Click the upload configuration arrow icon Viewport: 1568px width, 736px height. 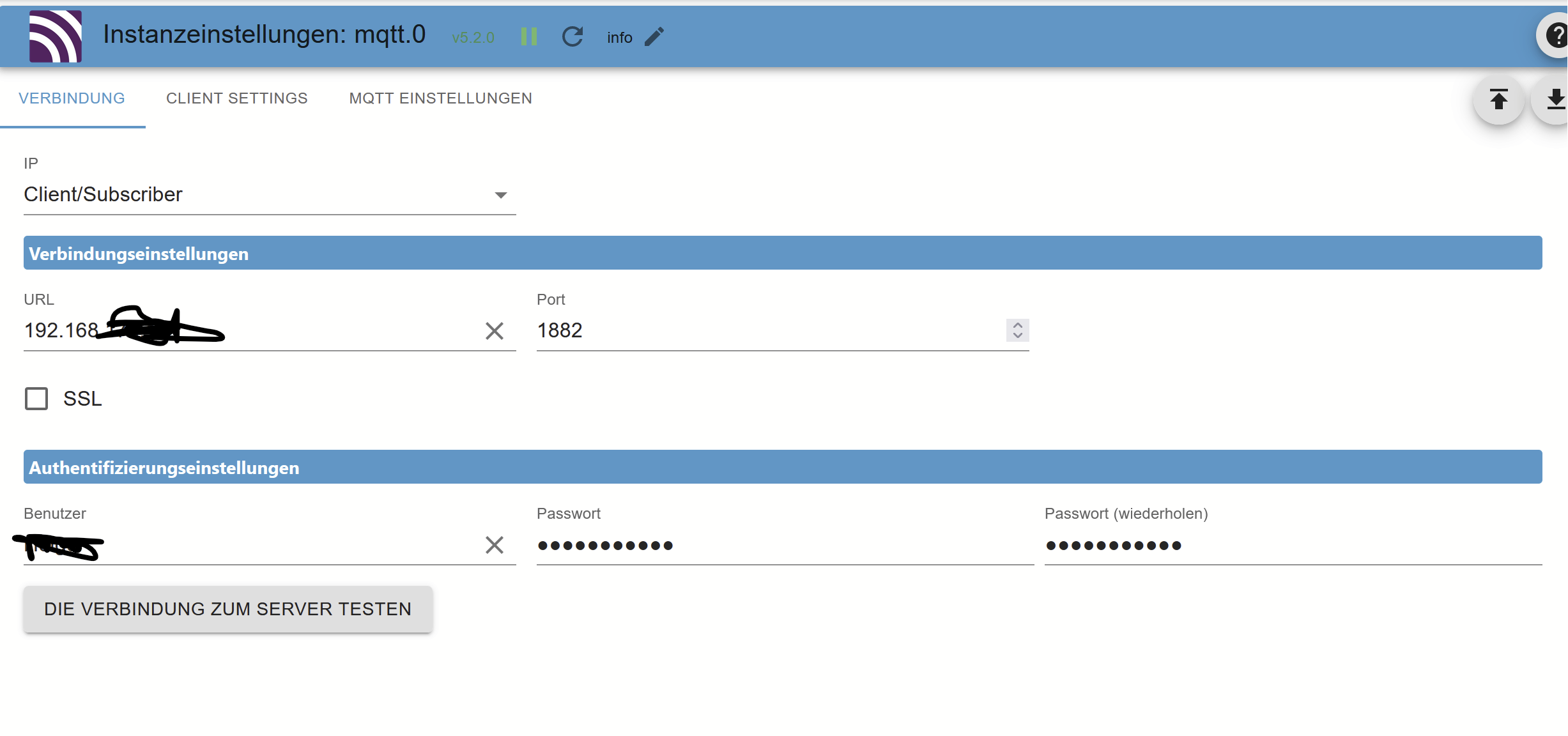tap(1498, 100)
